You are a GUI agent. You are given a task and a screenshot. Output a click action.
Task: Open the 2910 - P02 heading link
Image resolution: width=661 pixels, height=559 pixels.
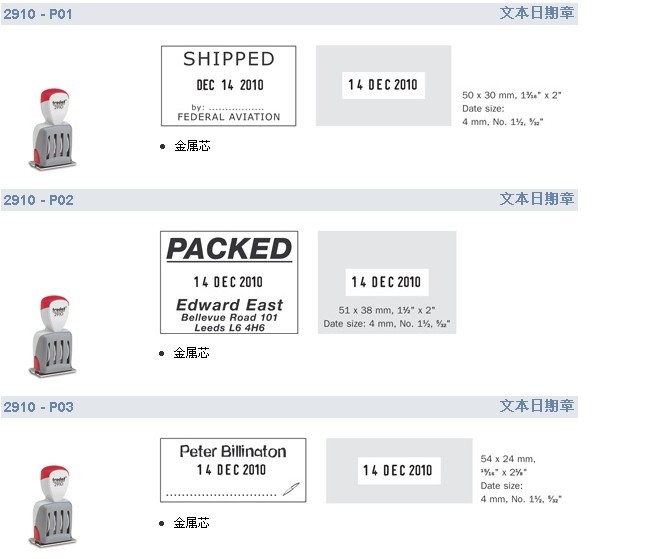click(x=38, y=200)
